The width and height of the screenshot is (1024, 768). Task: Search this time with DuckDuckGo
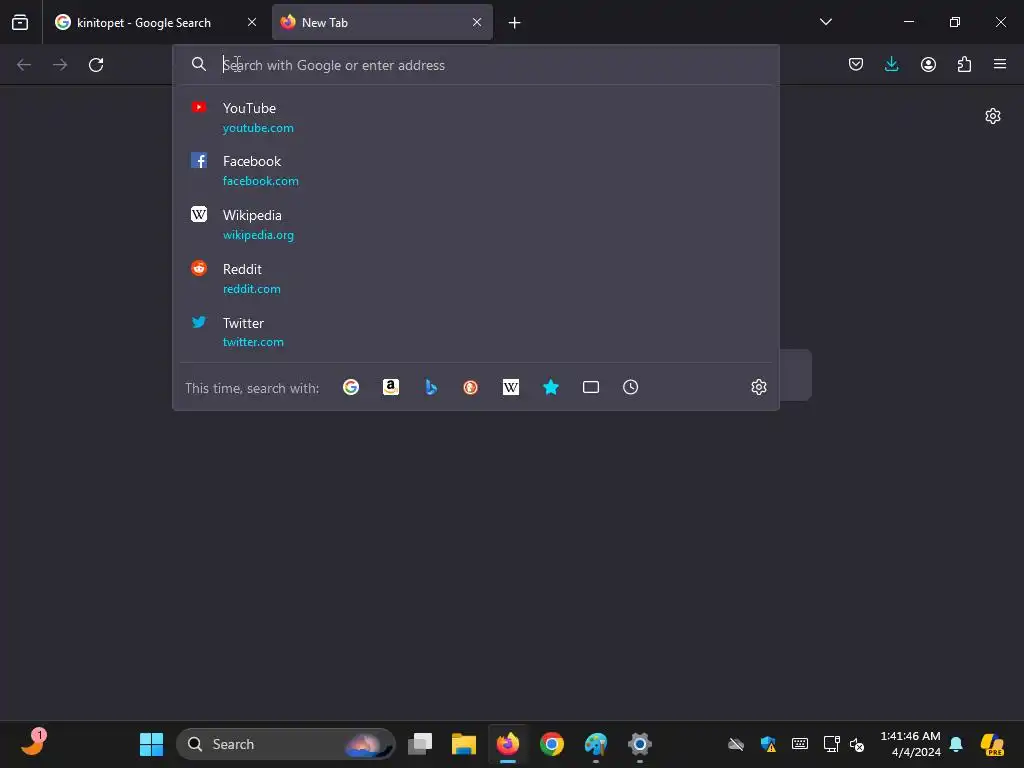[470, 387]
